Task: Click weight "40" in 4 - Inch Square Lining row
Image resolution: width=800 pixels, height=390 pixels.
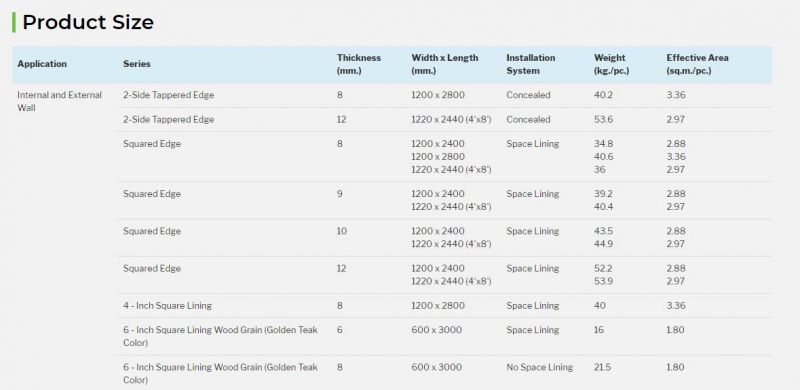Action: (599, 306)
